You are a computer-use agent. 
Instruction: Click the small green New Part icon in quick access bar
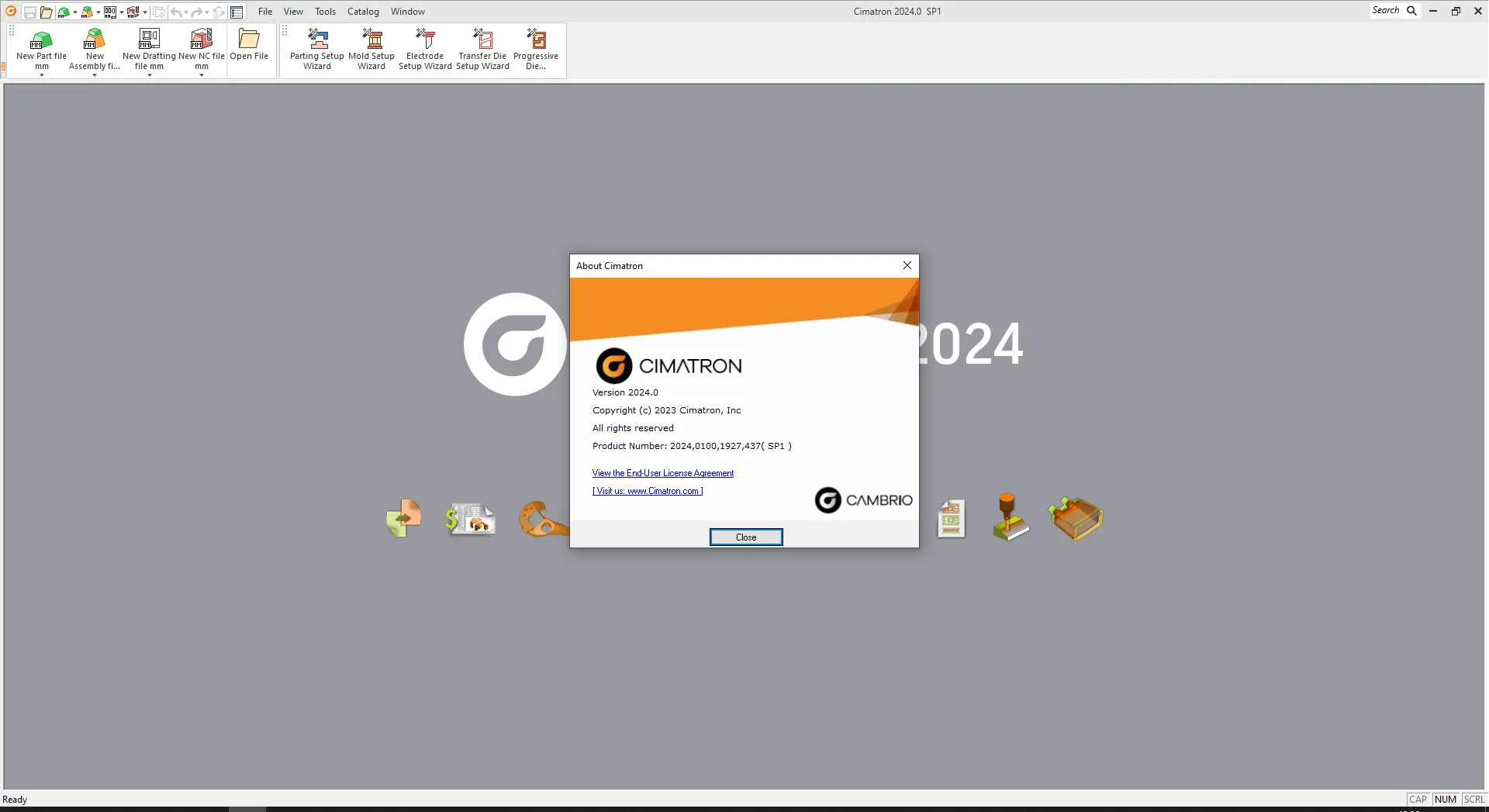click(64, 12)
